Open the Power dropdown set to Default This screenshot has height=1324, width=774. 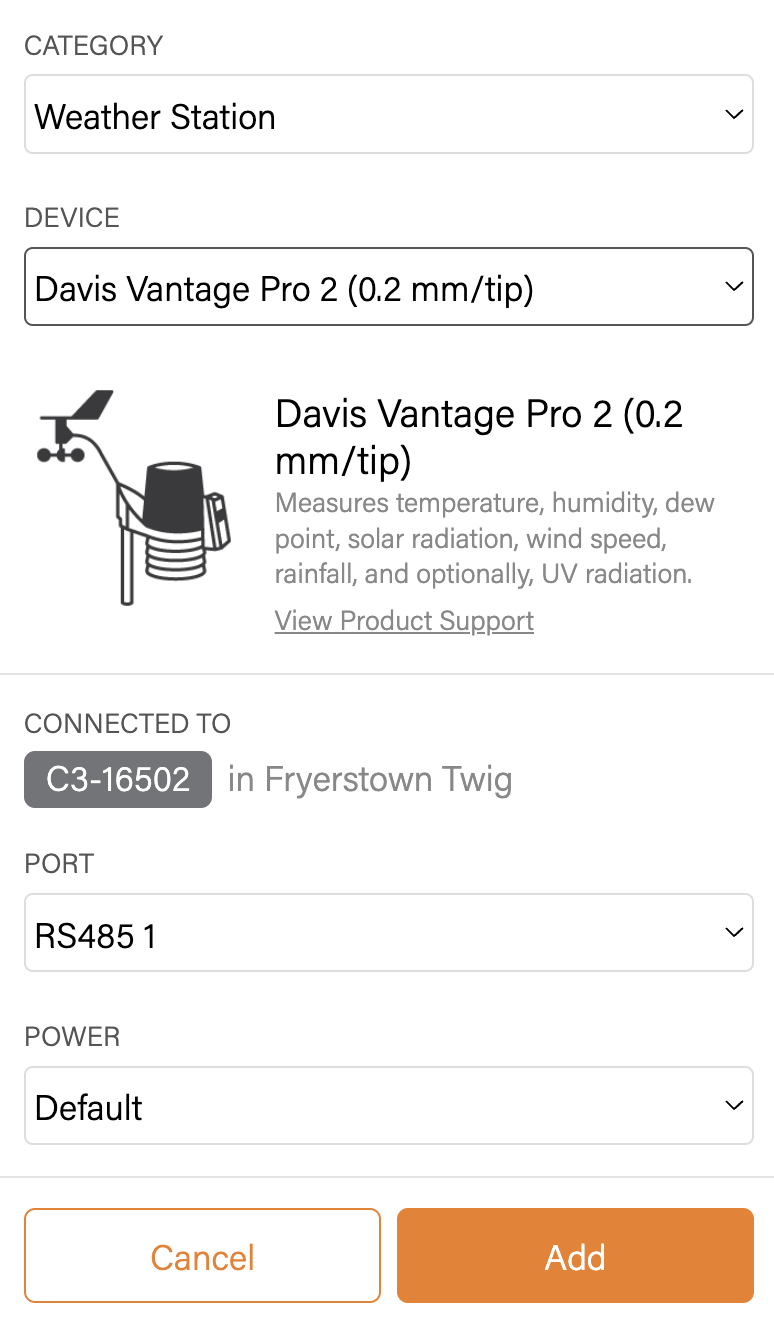tap(370, 1106)
